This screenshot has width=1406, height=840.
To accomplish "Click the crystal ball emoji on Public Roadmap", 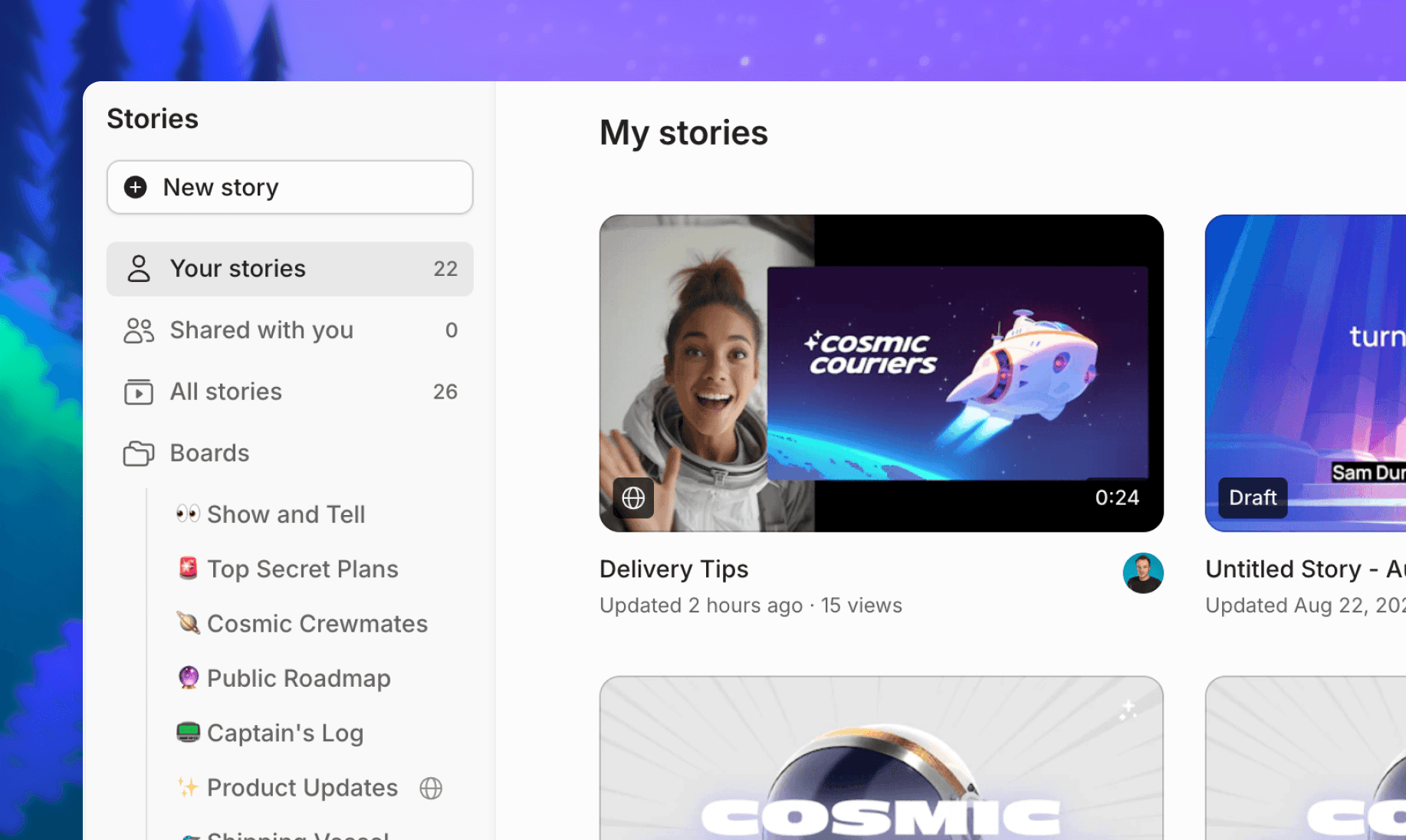I will click(188, 678).
